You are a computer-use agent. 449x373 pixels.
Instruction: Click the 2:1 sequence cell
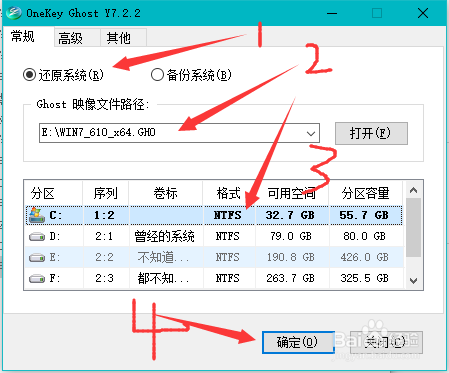click(105, 237)
